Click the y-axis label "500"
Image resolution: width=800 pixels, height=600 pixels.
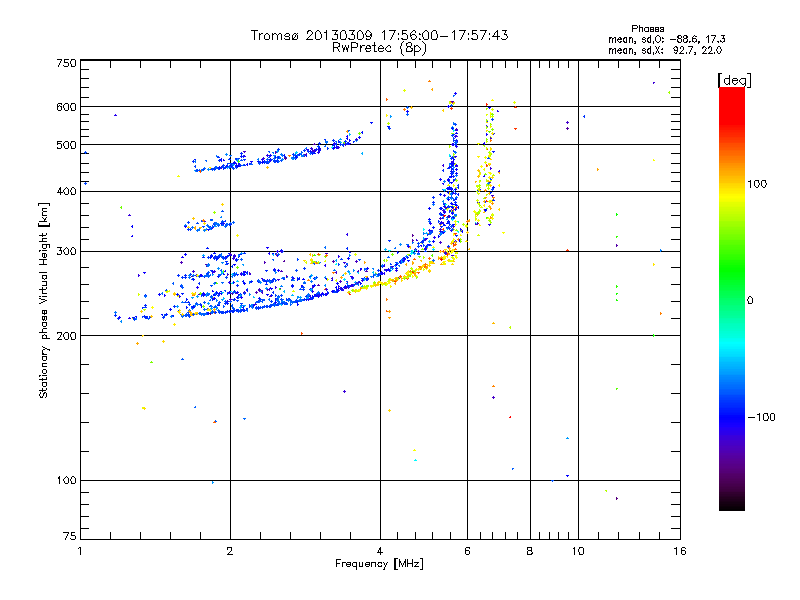(x=66, y=145)
